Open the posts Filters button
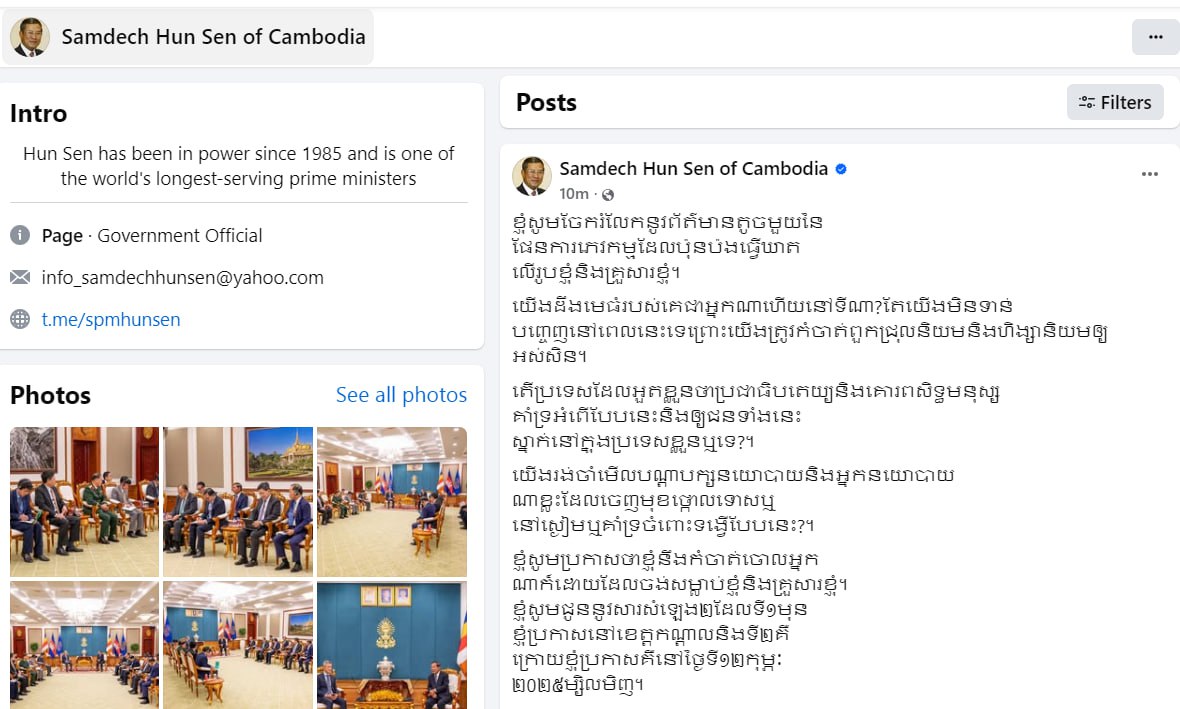 tap(1115, 102)
